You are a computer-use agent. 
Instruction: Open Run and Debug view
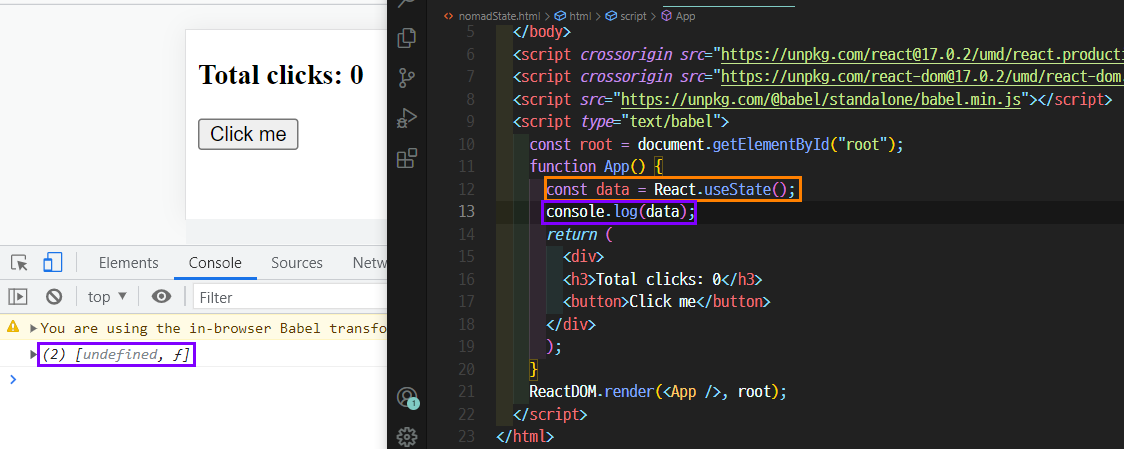[x=406, y=118]
